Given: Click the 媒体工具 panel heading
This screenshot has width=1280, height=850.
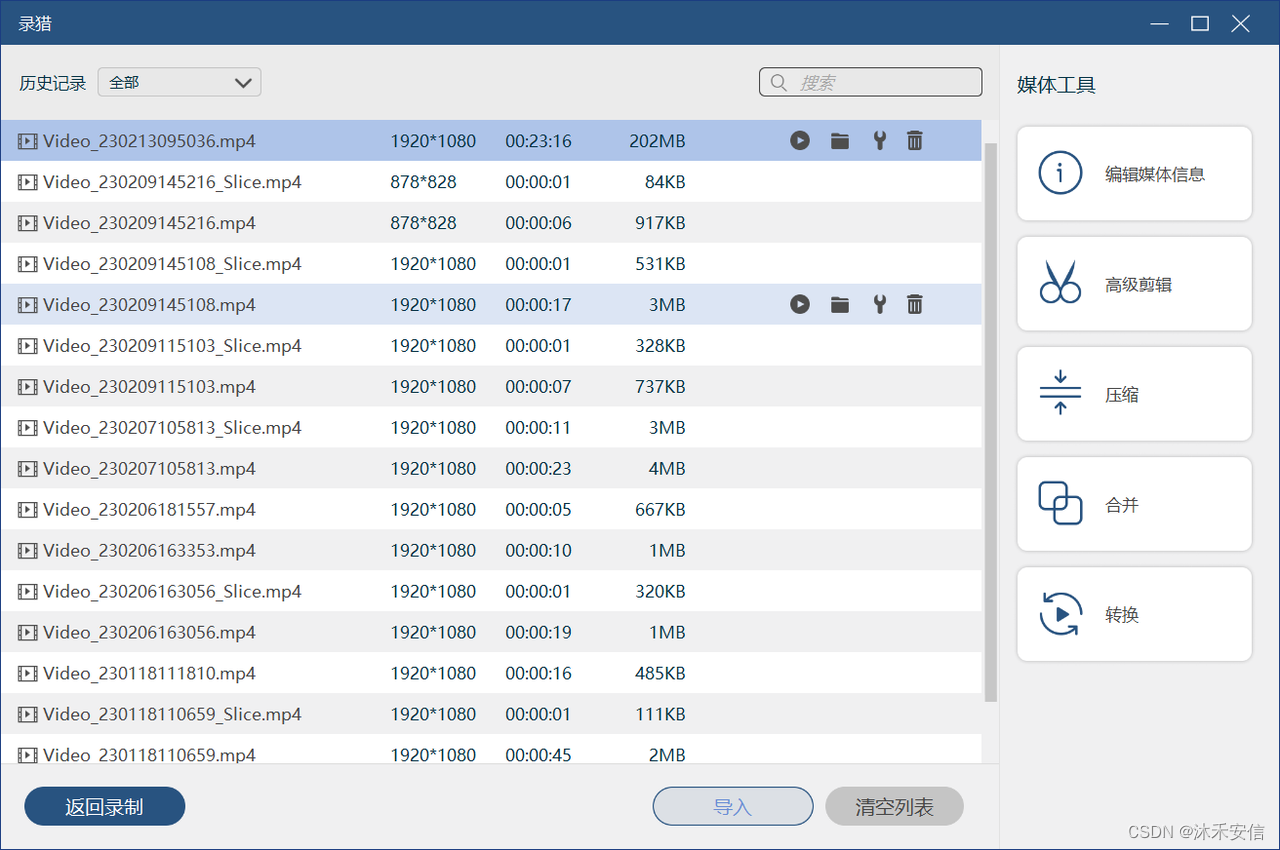Looking at the screenshot, I should (x=1056, y=85).
